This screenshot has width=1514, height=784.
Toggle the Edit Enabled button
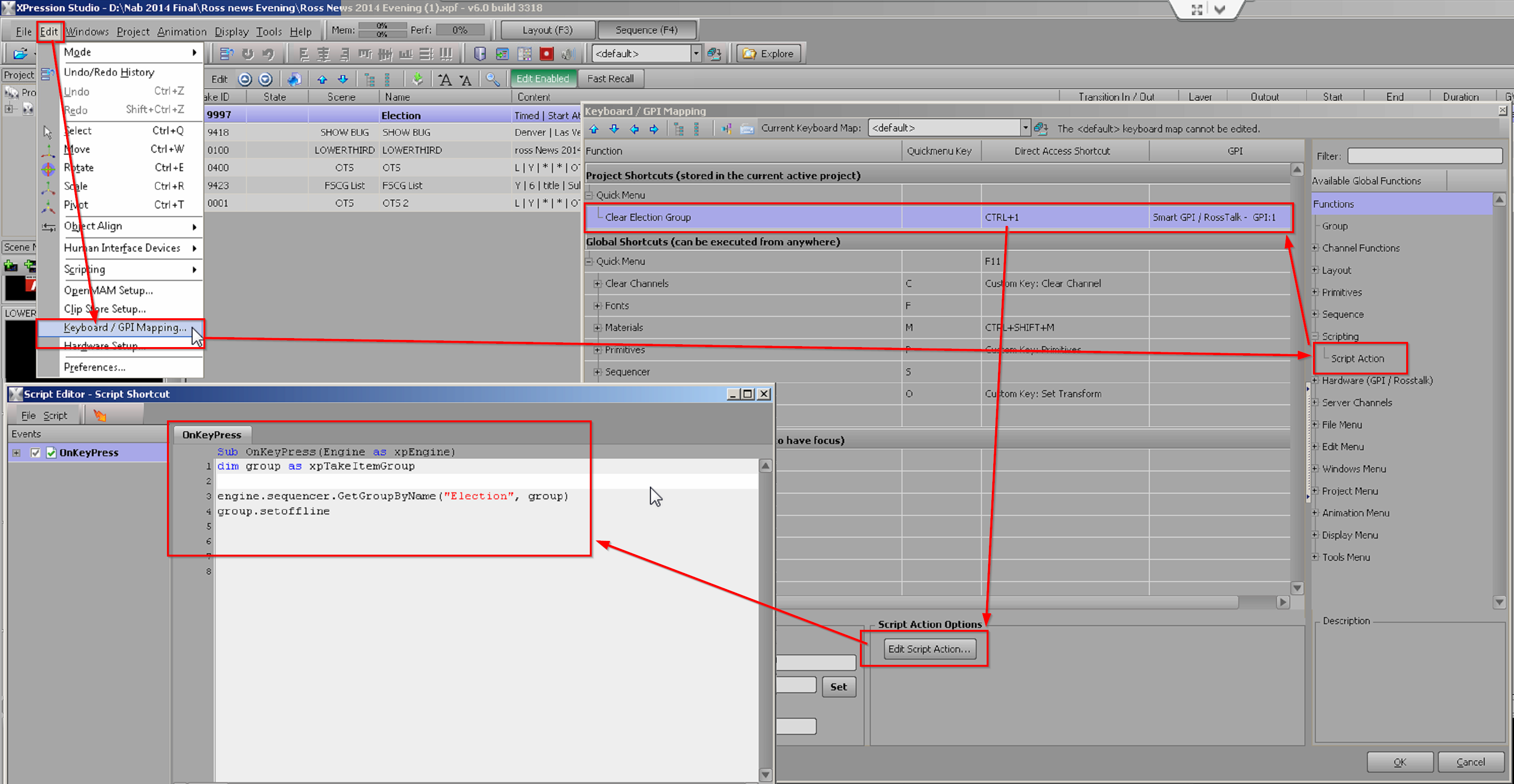(542, 78)
